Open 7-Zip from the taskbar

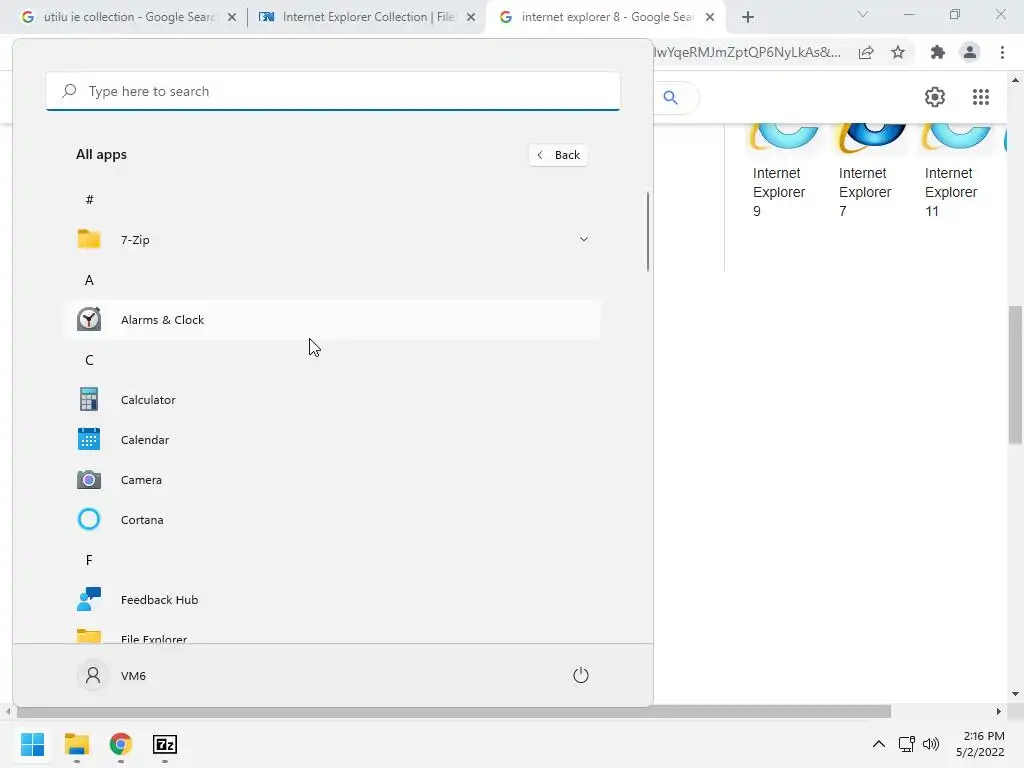pyautogui.click(x=165, y=744)
